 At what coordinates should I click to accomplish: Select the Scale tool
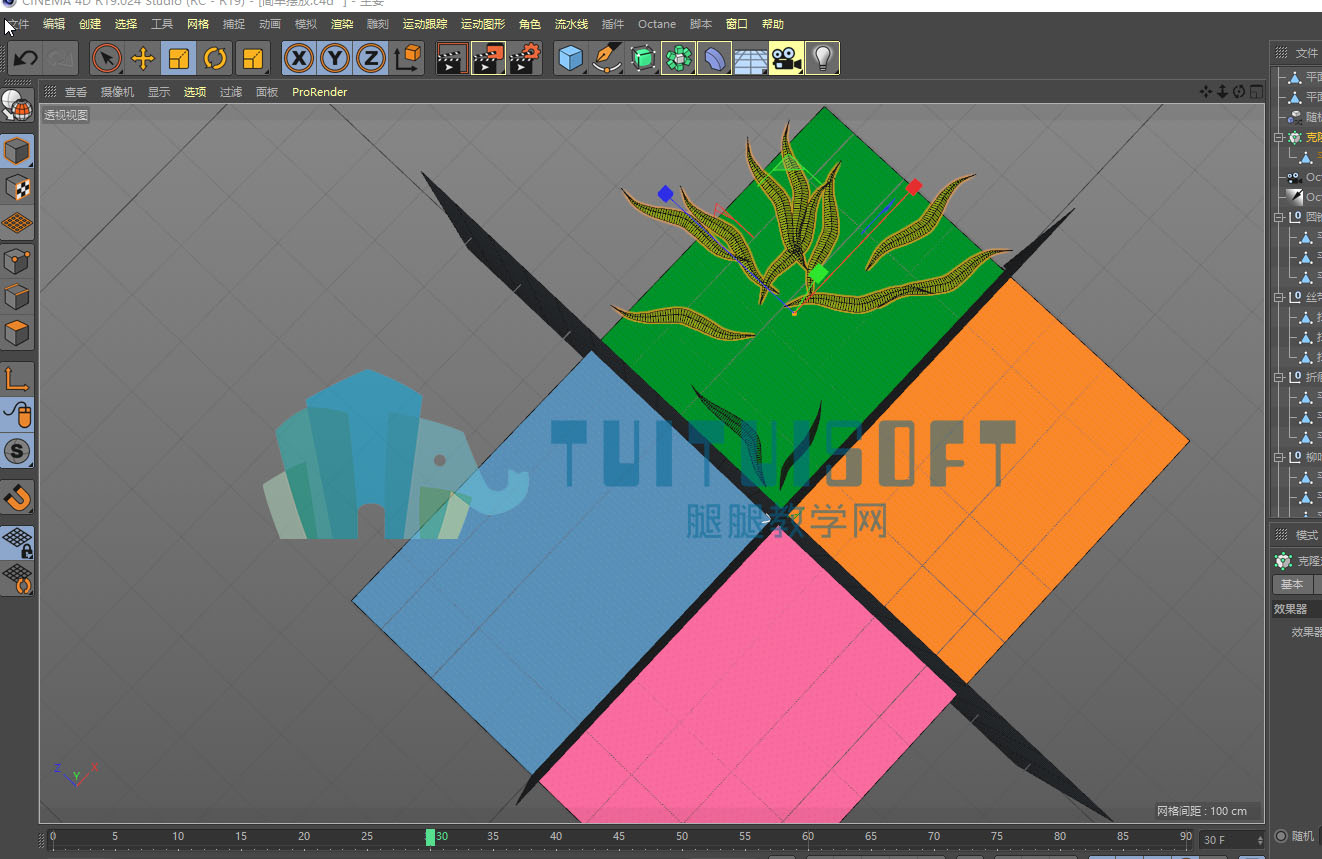click(x=179, y=59)
